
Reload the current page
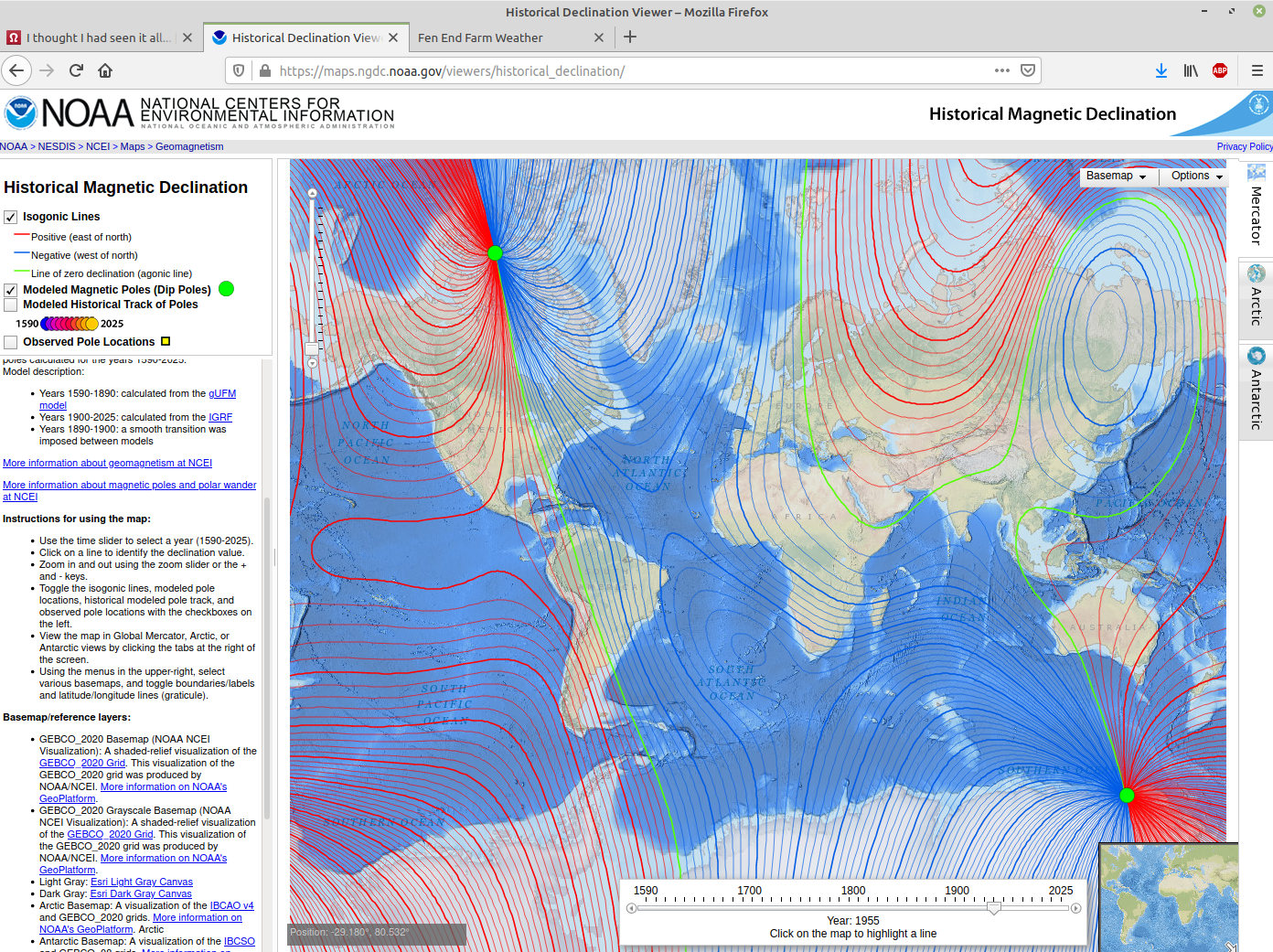76,70
